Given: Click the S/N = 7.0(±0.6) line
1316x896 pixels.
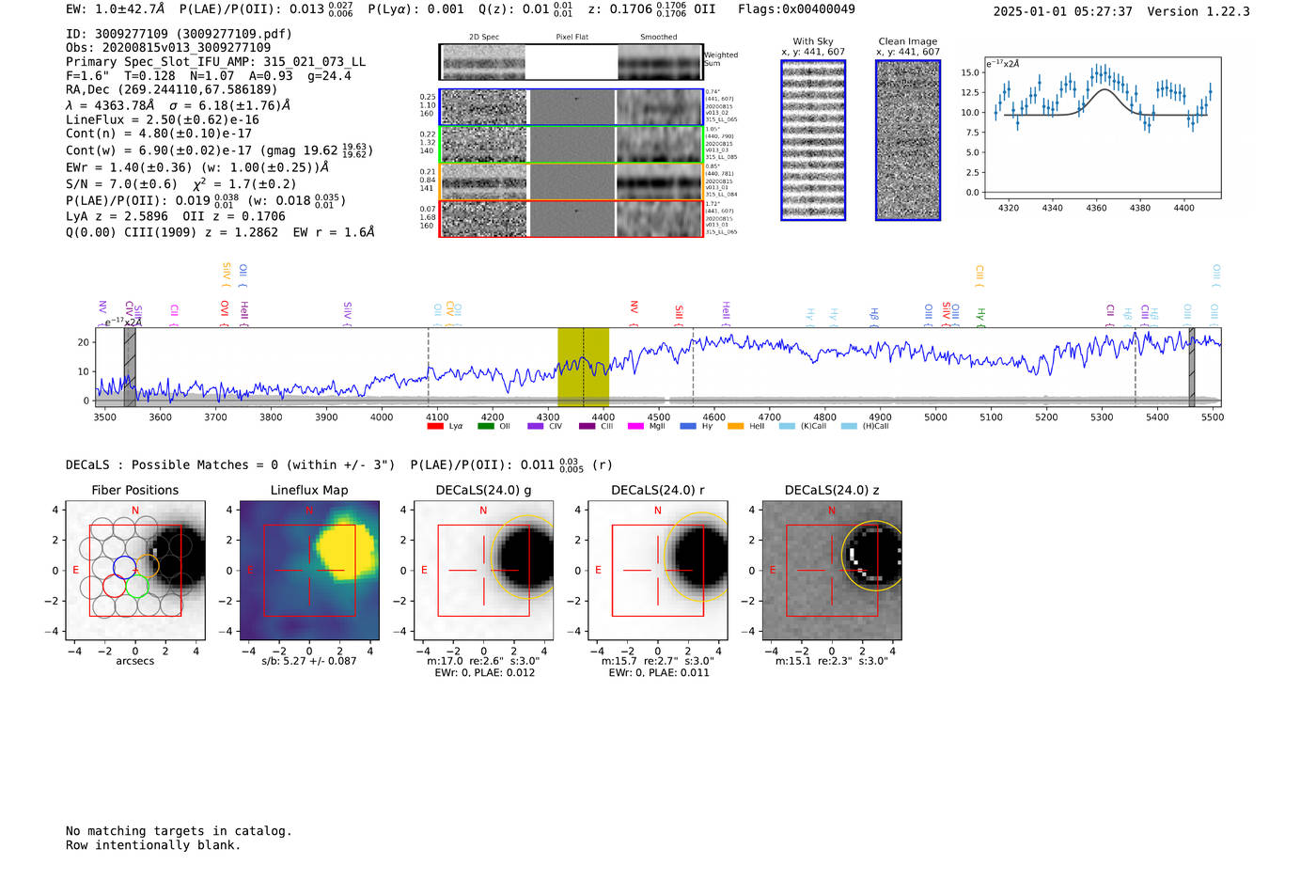Looking at the screenshot, I should pyautogui.click(x=181, y=184).
